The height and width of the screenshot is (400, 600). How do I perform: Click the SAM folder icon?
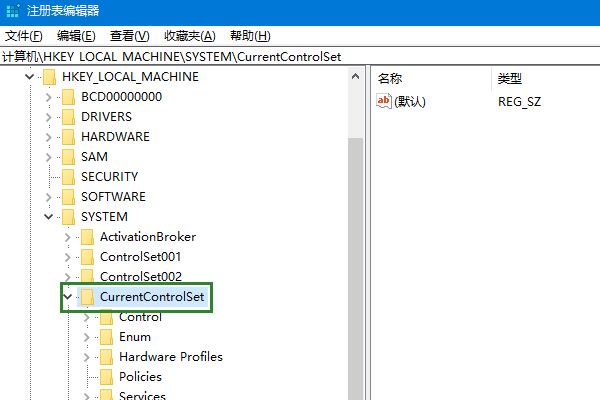click(x=68, y=157)
